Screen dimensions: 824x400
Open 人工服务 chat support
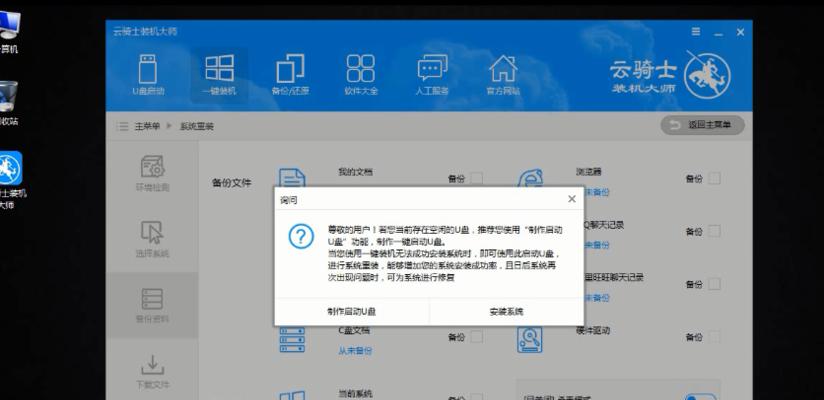click(x=432, y=75)
